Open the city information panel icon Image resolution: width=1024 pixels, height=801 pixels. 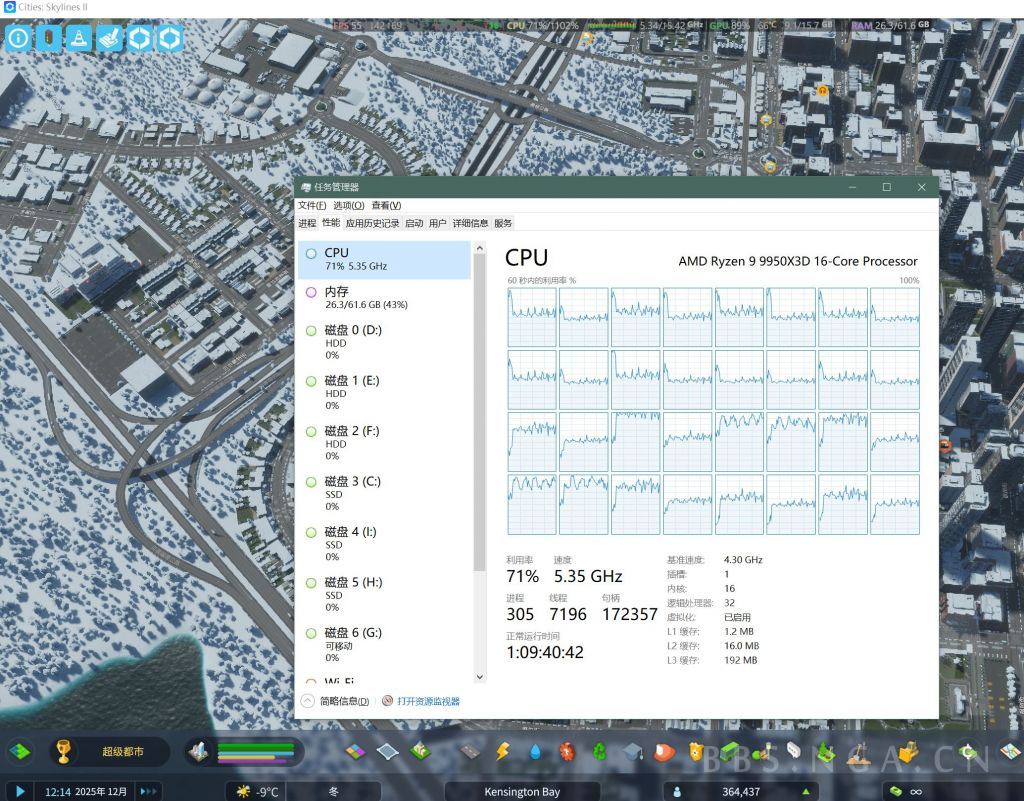(x=18, y=38)
